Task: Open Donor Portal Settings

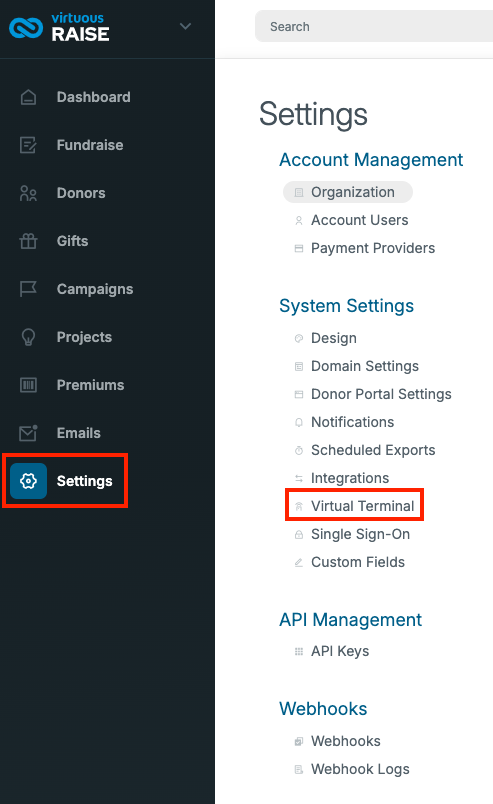Action: tap(381, 394)
